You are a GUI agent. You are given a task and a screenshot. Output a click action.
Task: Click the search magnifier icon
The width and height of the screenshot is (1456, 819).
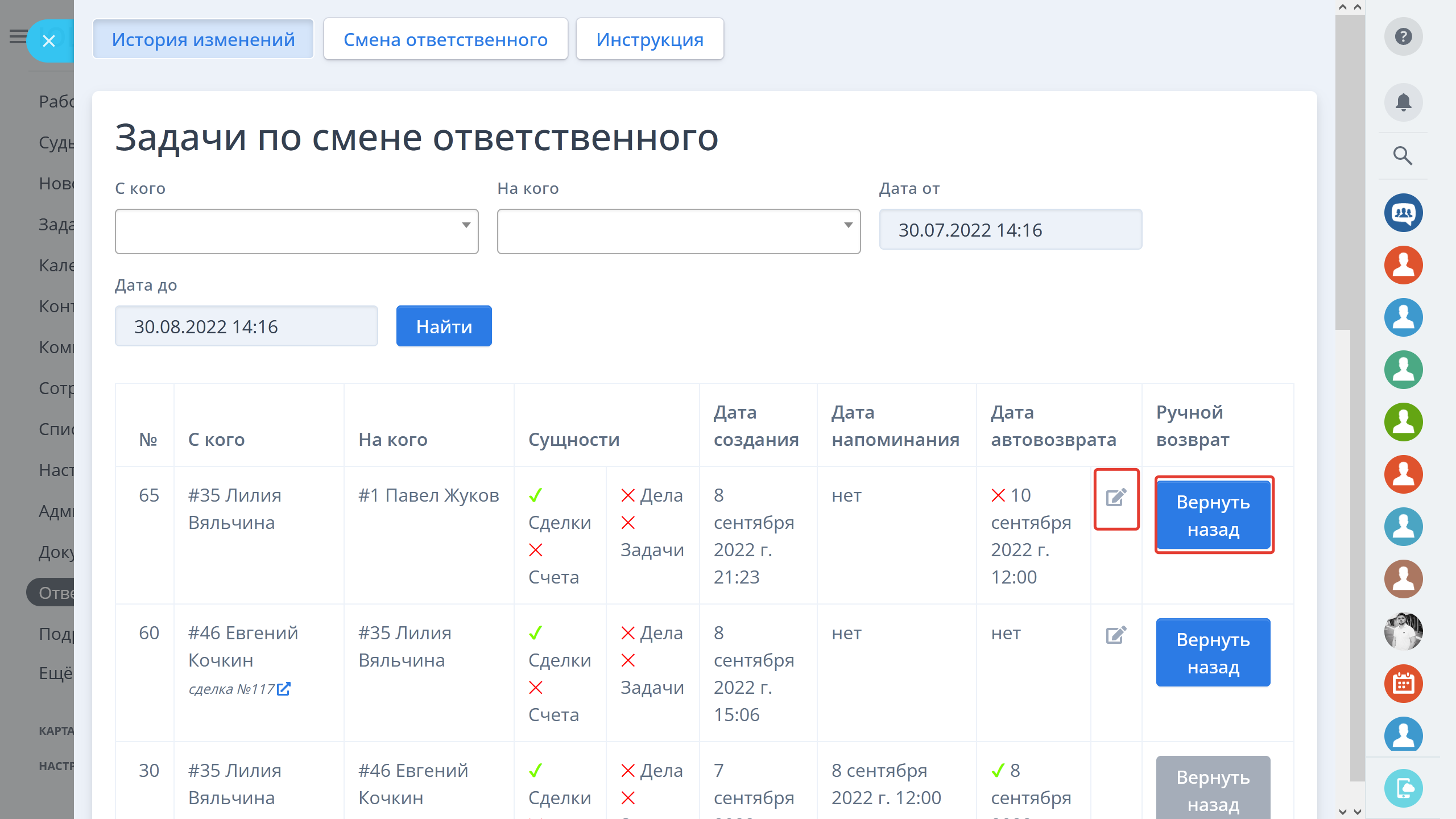[1403, 155]
